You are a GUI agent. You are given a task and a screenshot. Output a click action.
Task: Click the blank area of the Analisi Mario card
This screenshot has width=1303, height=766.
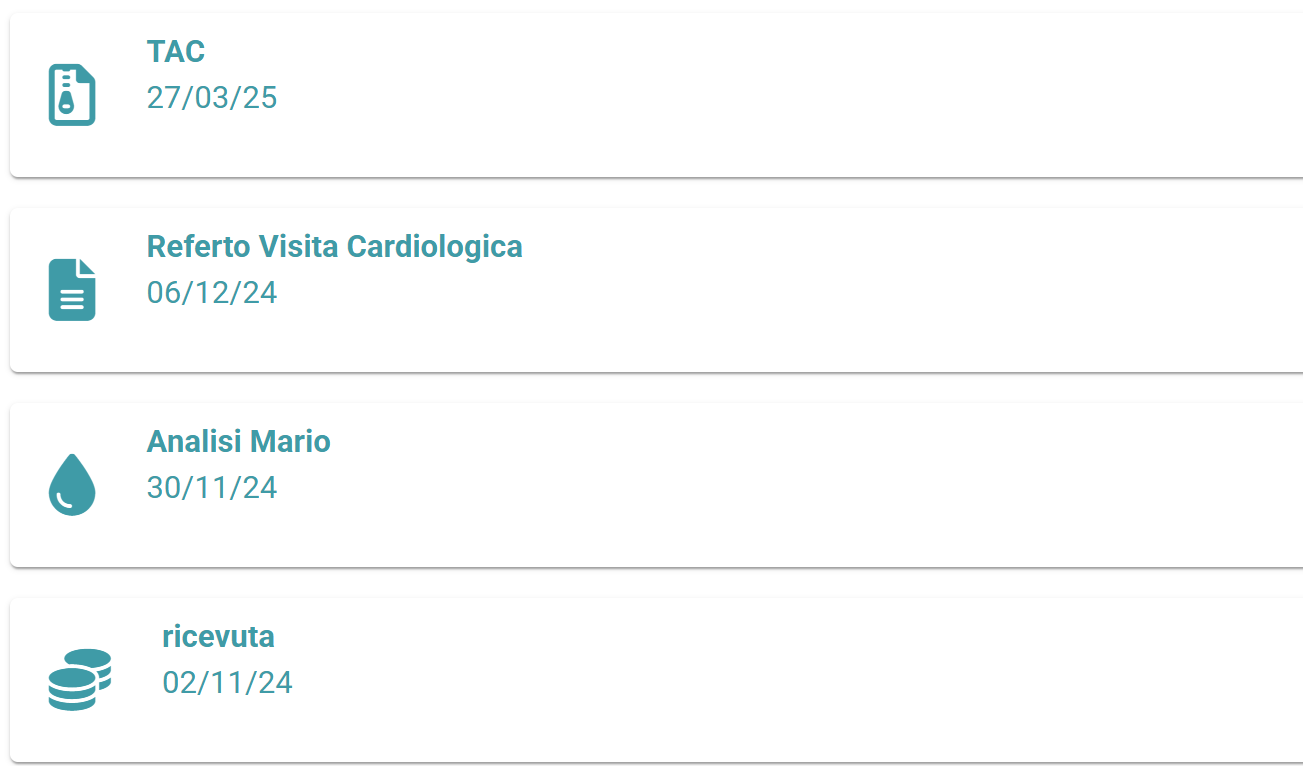(800, 485)
